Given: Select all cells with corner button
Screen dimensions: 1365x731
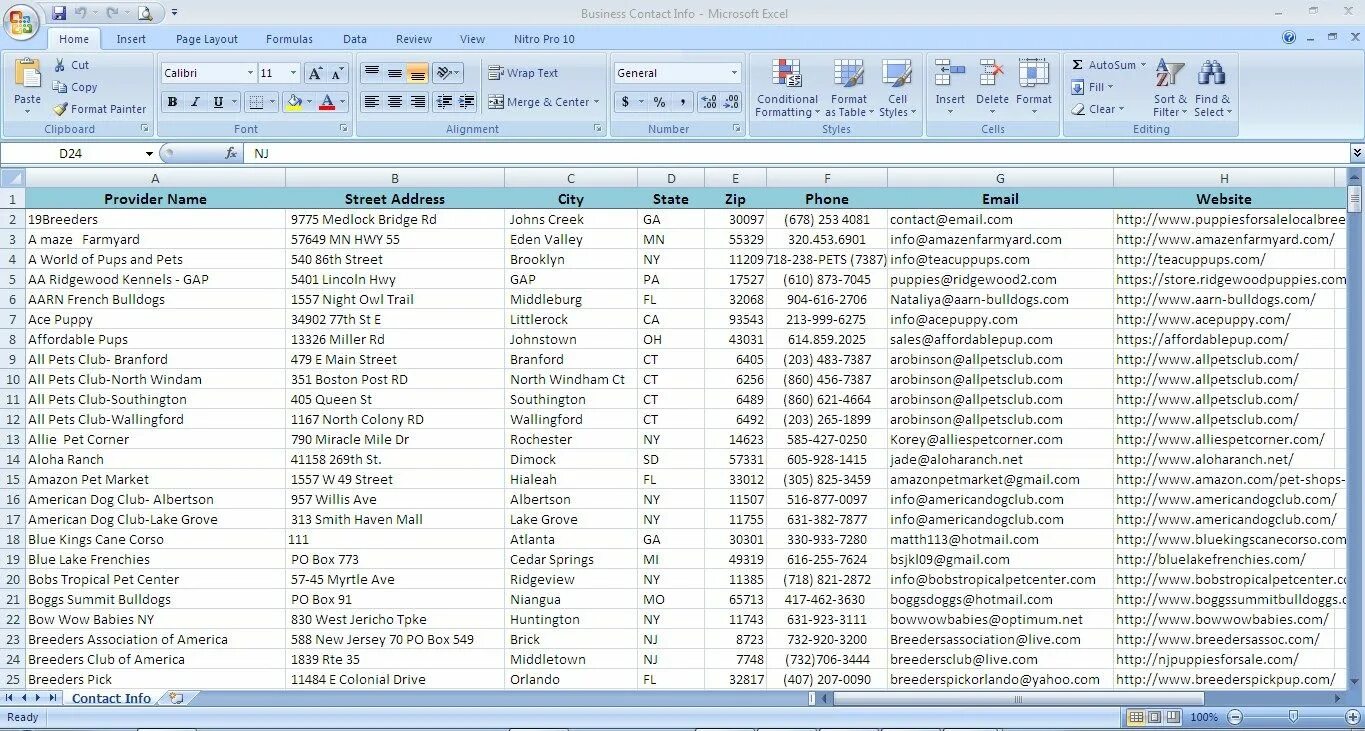Looking at the screenshot, I should pyautogui.click(x=13, y=178).
